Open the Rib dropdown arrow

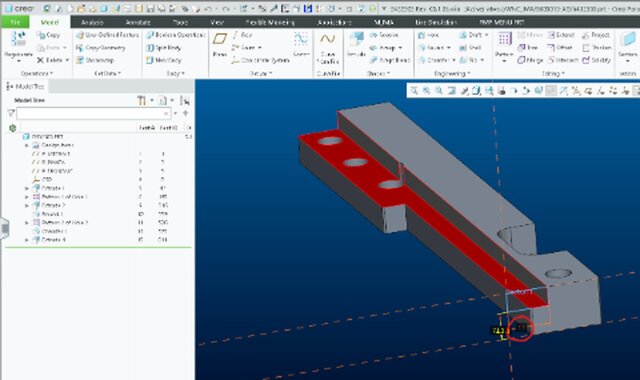click(482, 60)
